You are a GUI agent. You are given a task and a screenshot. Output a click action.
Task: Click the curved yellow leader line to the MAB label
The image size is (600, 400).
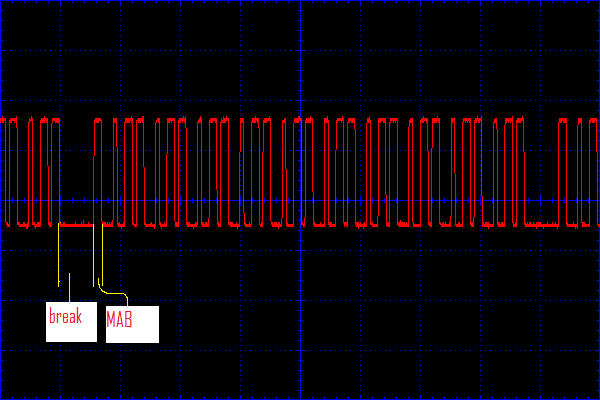[115, 293]
